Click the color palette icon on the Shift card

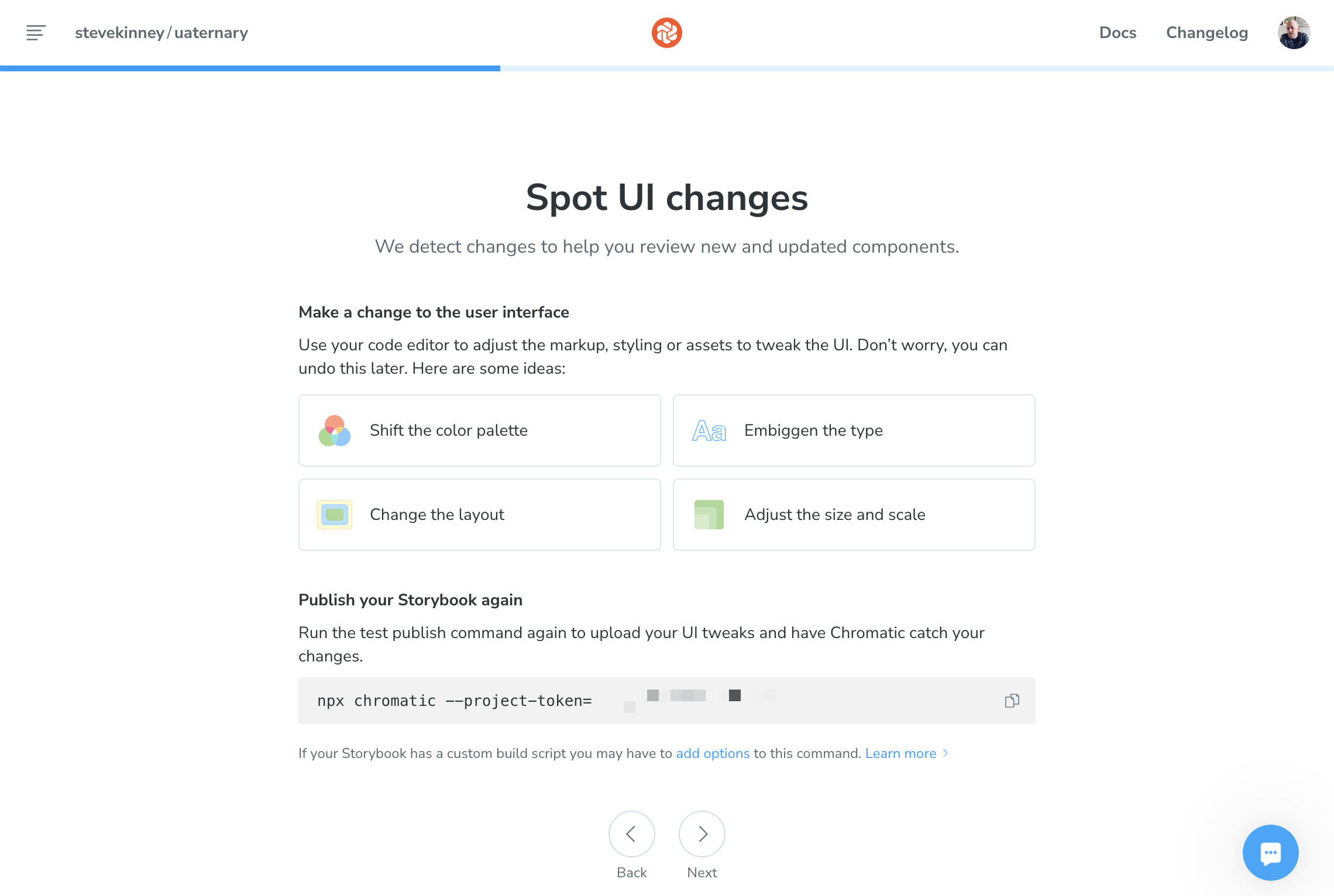click(334, 431)
